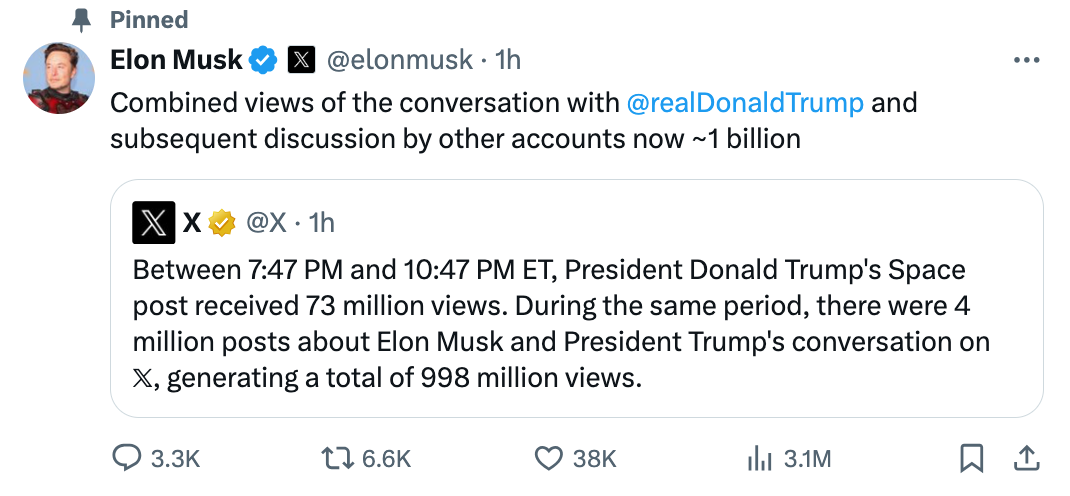This screenshot has height=496, width=1070.
Task: Click the blue verified checkmark badge
Action: pyautogui.click(x=263, y=60)
